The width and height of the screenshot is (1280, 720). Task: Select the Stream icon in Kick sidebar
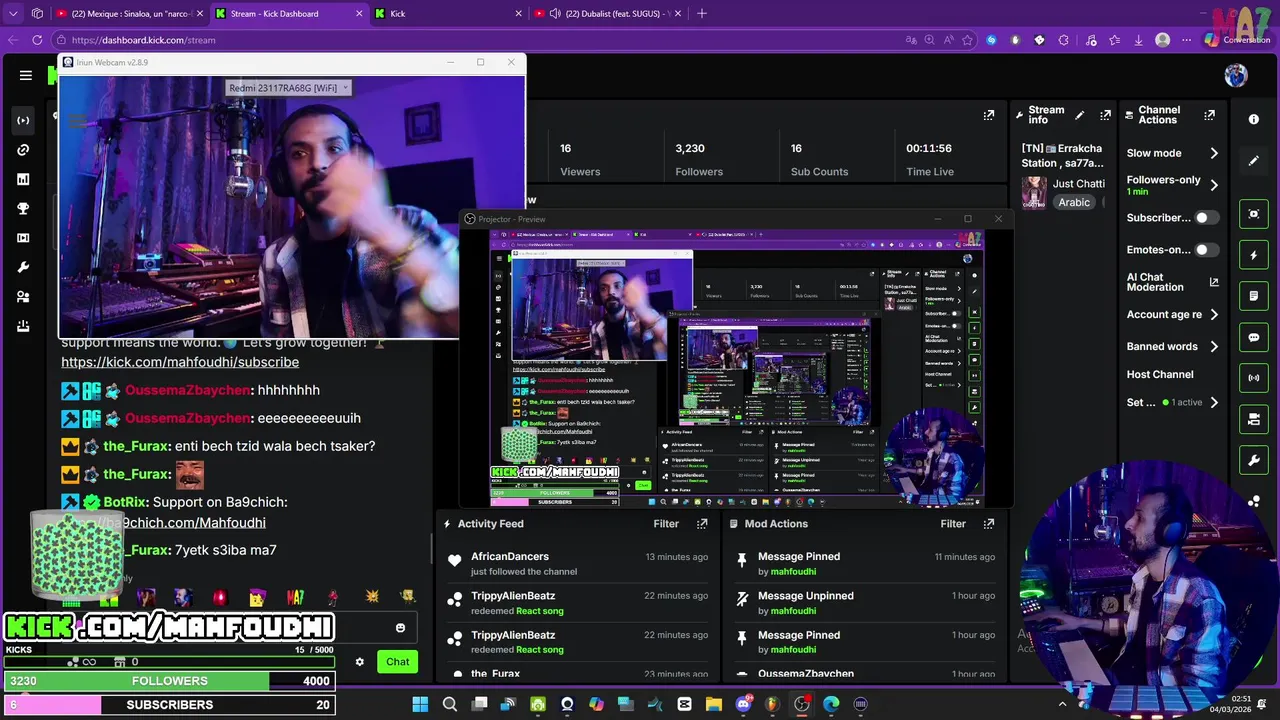23,120
